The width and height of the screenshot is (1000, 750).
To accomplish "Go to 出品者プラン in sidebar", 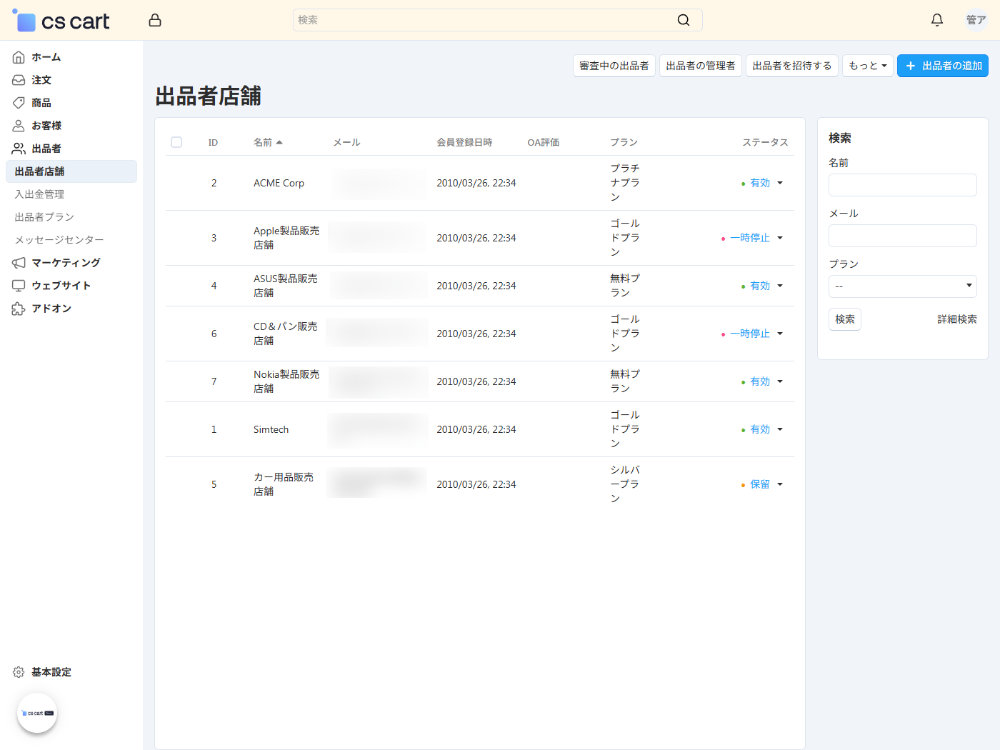I will tap(44, 217).
